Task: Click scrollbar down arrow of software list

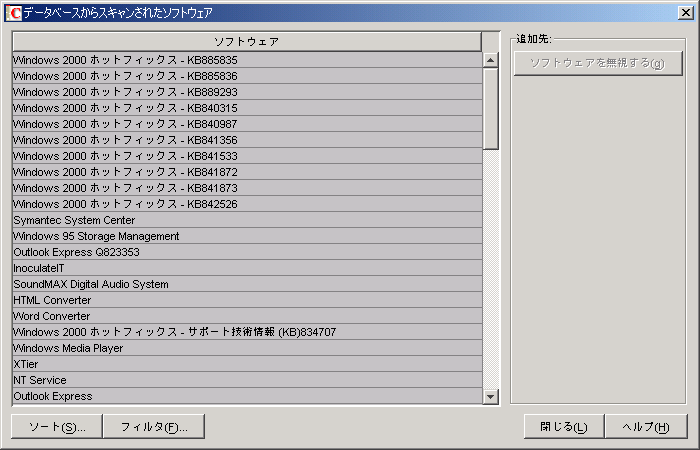Action: click(x=491, y=396)
